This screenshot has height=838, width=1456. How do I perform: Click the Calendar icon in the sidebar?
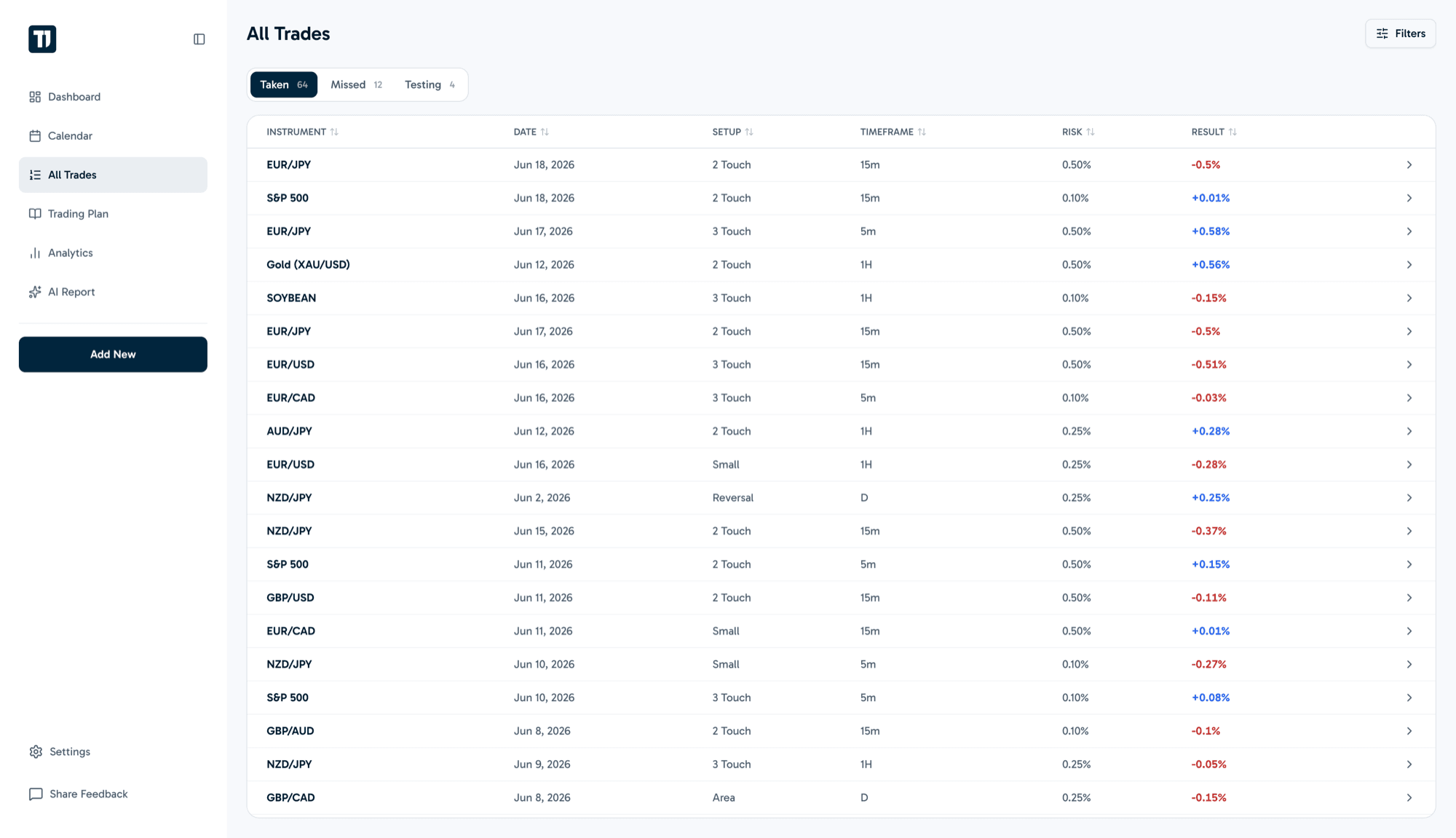35,136
